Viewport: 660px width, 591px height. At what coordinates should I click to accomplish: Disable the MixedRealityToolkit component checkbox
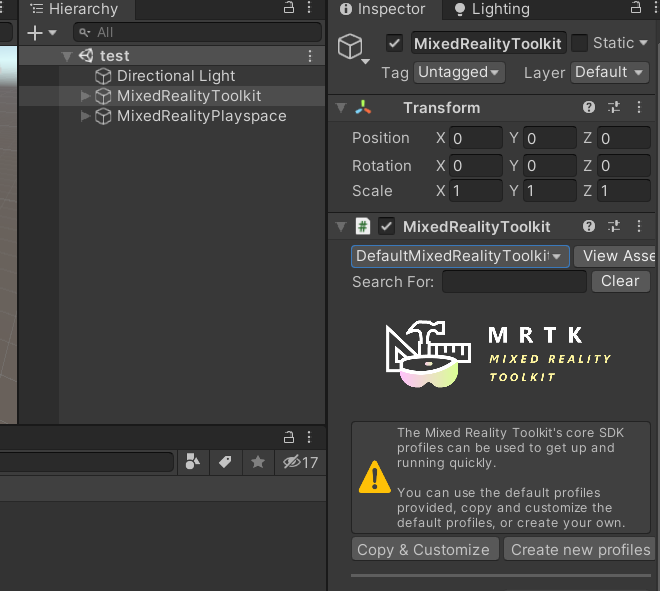tap(386, 226)
